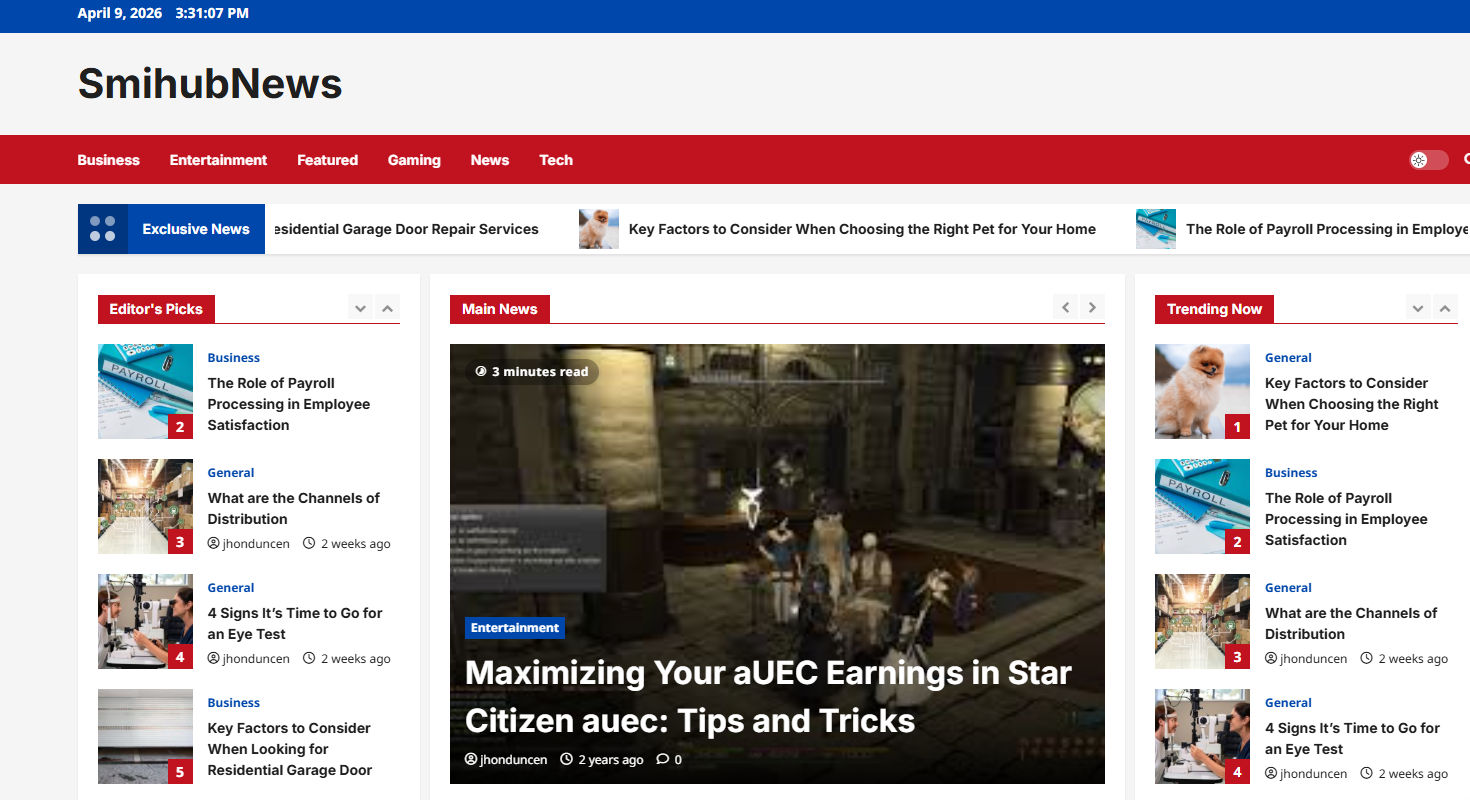This screenshot has height=800, width=1470.
Task: Open Pomeranian thumbnail in Trending Now
Action: click(x=1202, y=391)
